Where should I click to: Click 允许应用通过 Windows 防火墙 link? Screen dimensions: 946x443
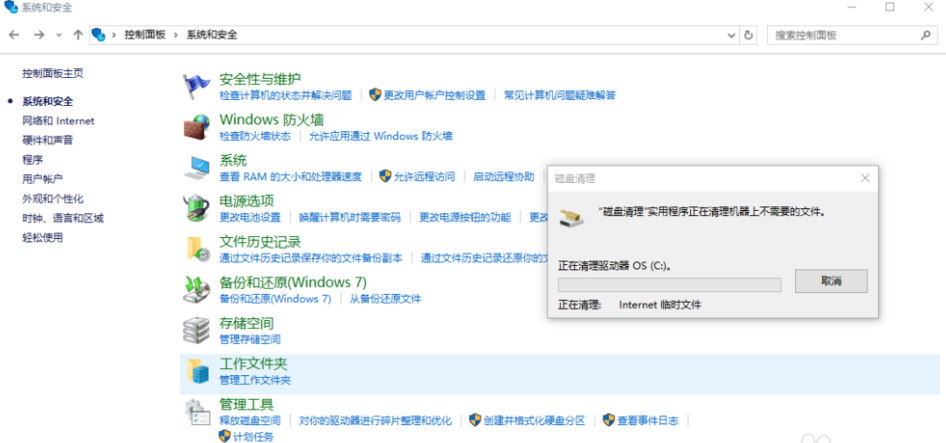(381, 136)
